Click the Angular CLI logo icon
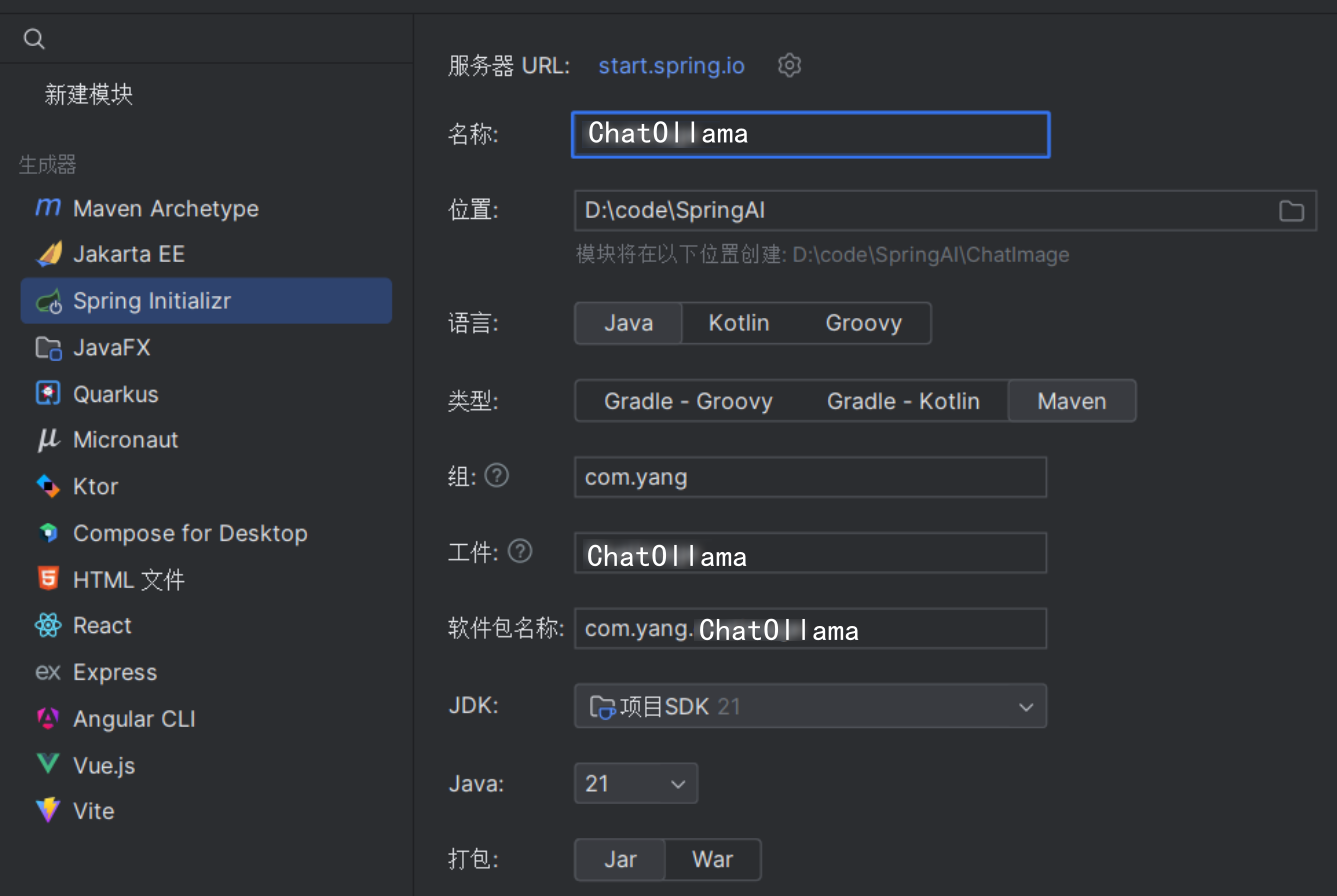This screenshot has width=1337, height=896. click(x=48, y=718)
